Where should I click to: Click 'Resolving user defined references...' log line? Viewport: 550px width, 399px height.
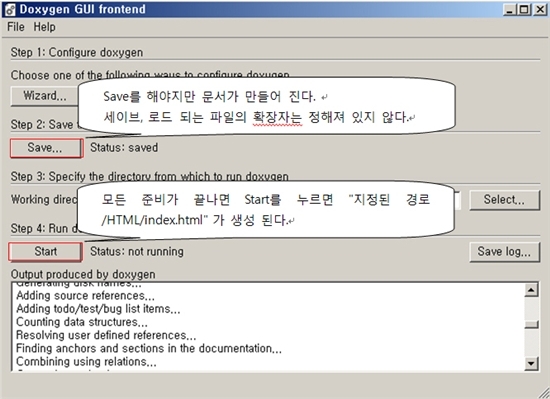pyautogui.click(x=106, y=335)
